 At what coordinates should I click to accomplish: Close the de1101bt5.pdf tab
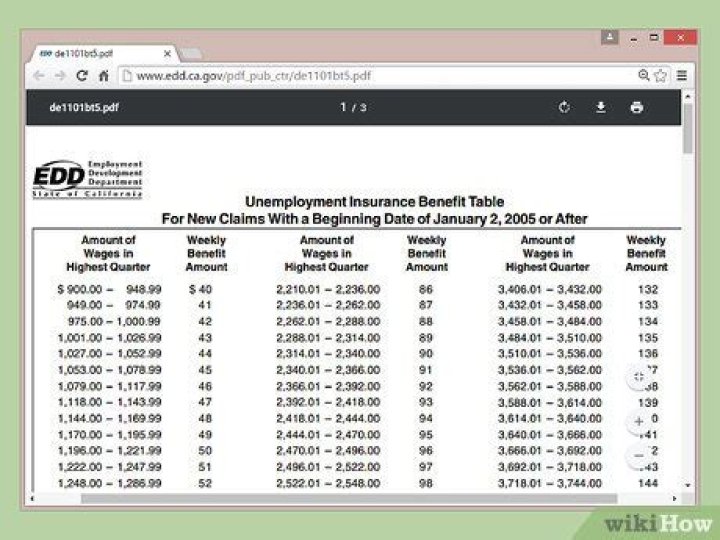pyautogui.click(x=167, y=53)
